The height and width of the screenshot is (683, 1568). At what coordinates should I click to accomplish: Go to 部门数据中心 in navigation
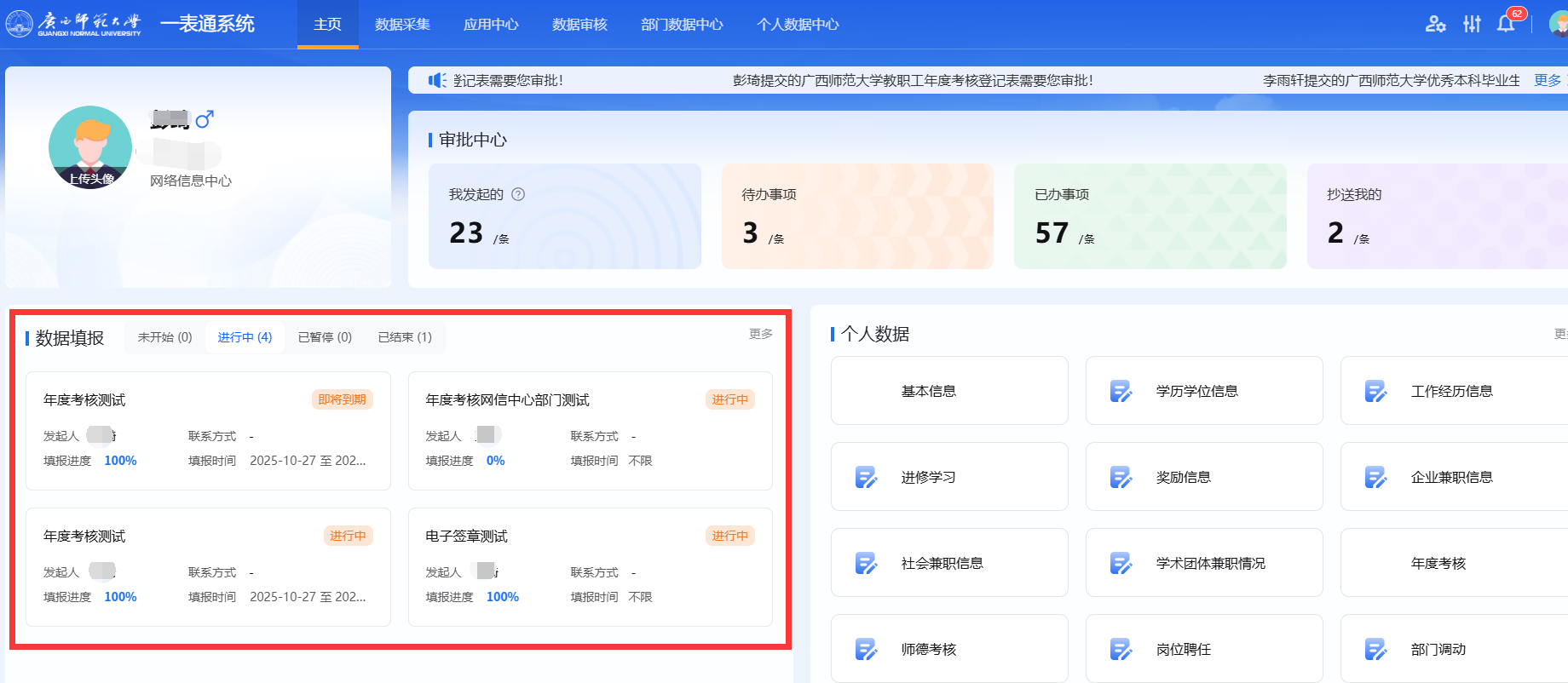point(682,25)
